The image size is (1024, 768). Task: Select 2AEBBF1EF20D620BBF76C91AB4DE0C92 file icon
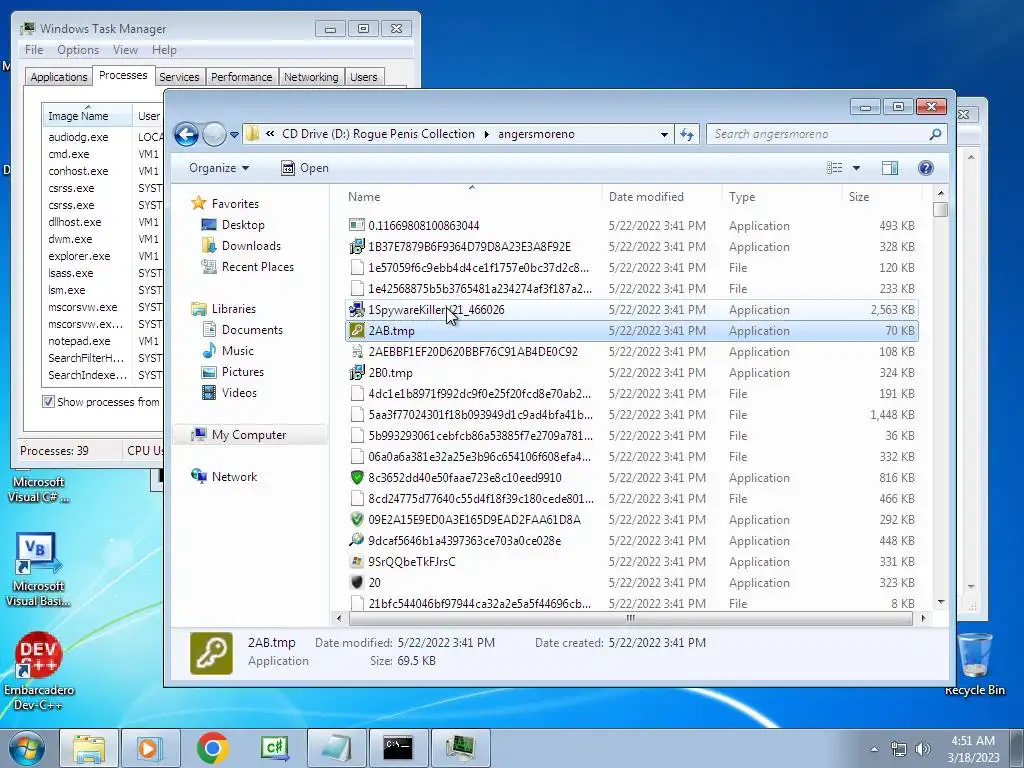click(x=357, y=351)
